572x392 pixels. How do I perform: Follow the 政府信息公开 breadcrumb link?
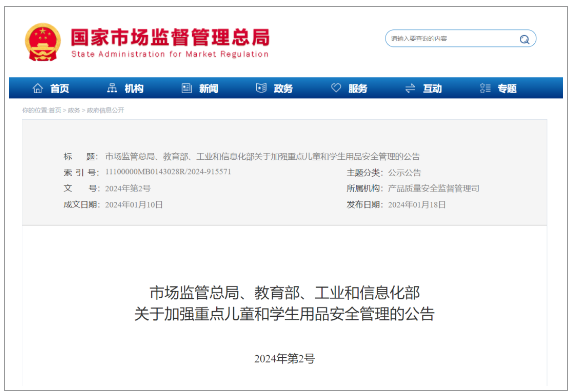point(105,110)
